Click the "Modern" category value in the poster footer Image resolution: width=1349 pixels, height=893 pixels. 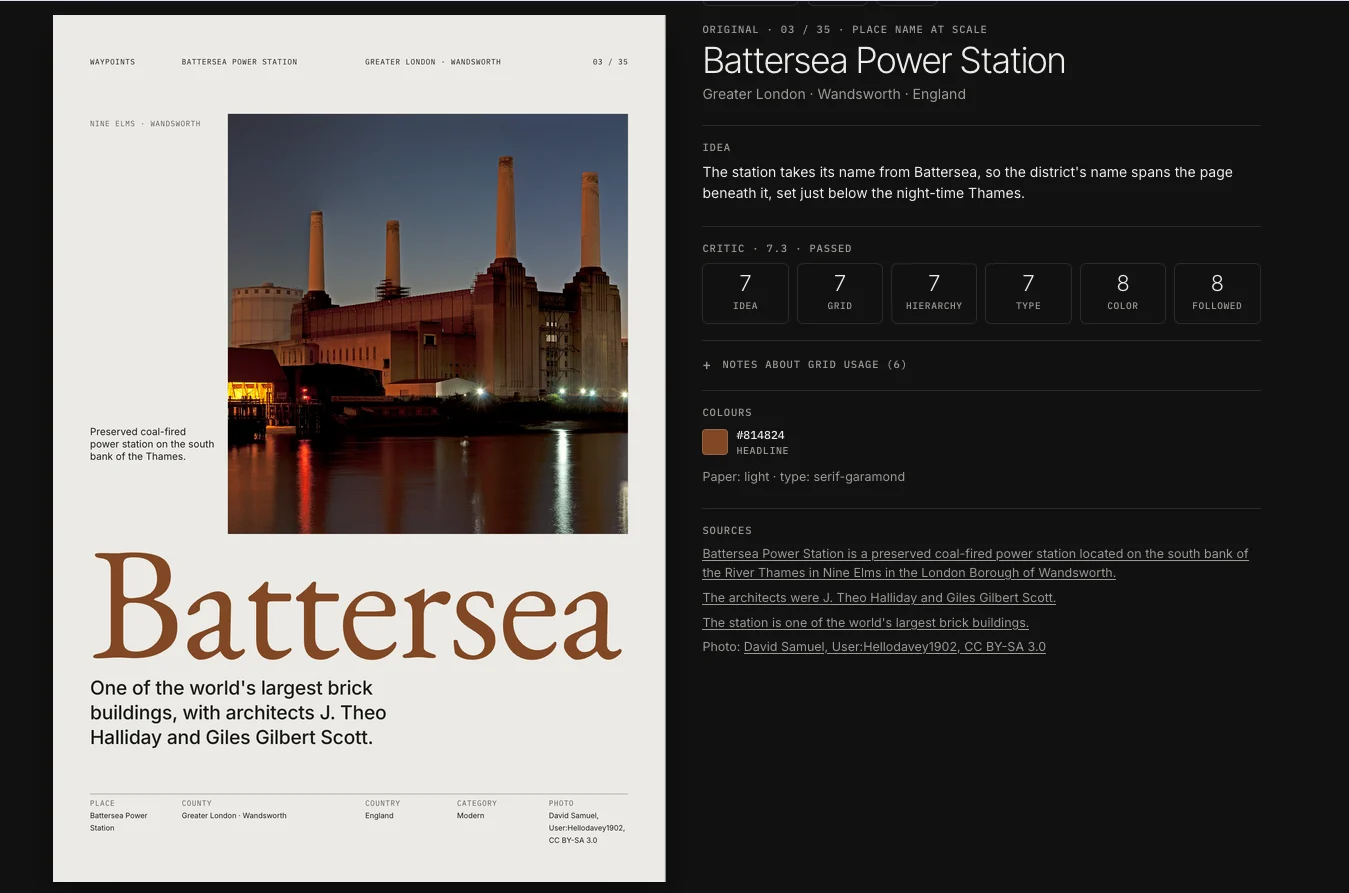click(x=470, y=816)
